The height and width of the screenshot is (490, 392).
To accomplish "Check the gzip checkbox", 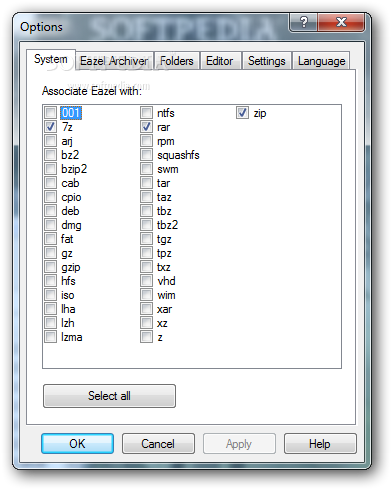I will 51,267.
